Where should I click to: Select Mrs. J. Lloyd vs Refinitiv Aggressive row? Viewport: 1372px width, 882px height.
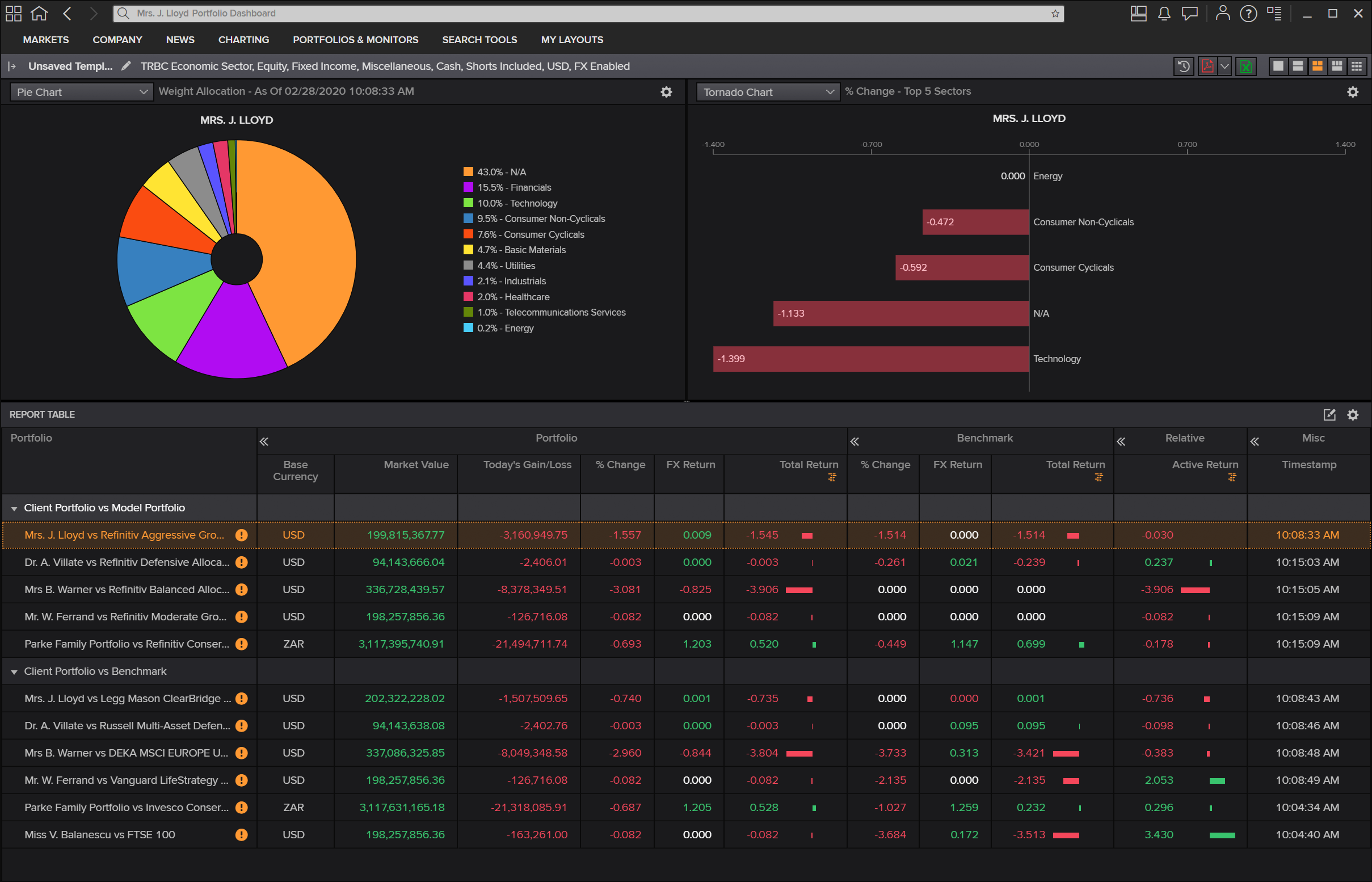pos(686,535)
